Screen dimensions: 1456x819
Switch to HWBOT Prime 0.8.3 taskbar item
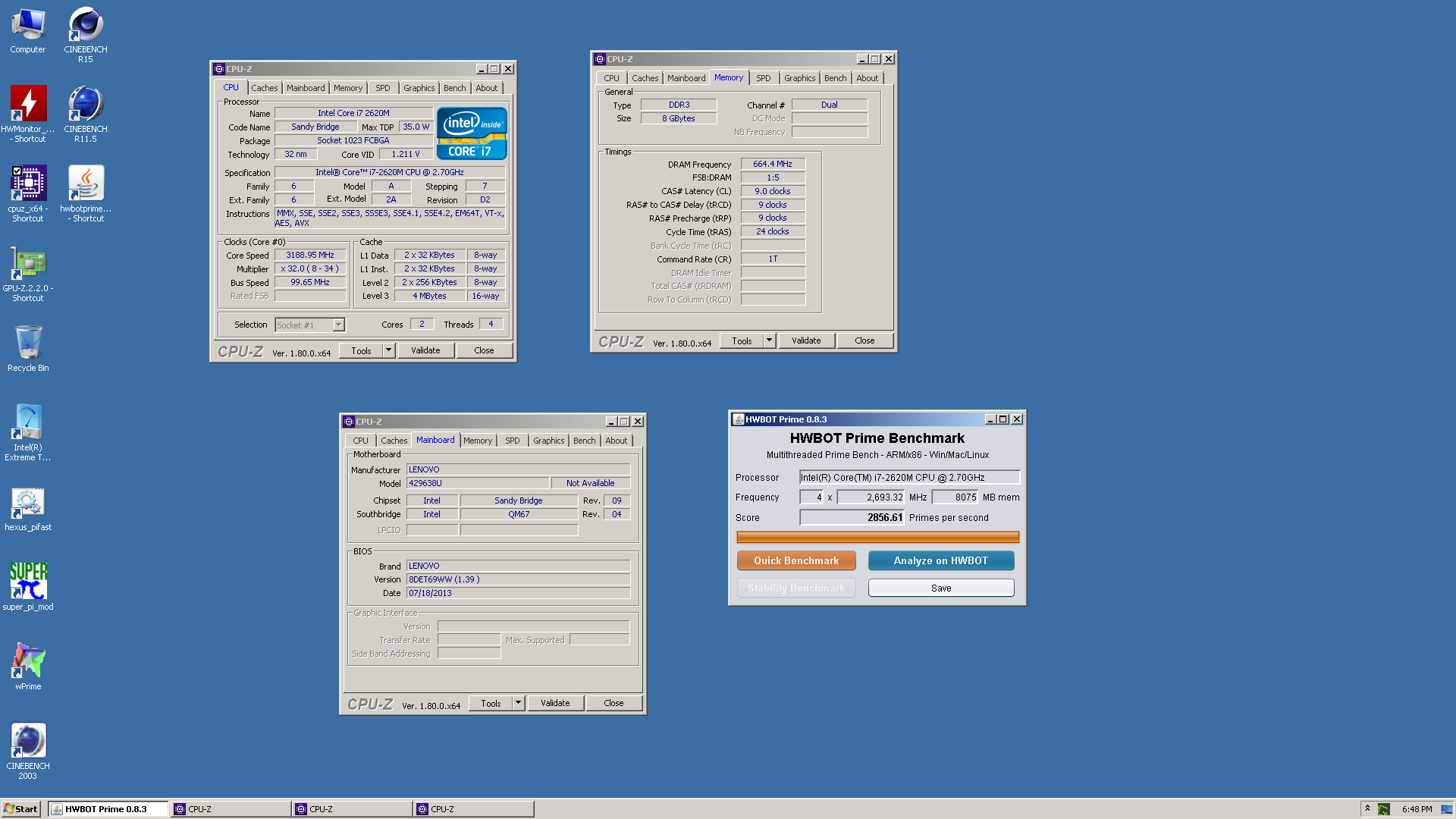108,809
